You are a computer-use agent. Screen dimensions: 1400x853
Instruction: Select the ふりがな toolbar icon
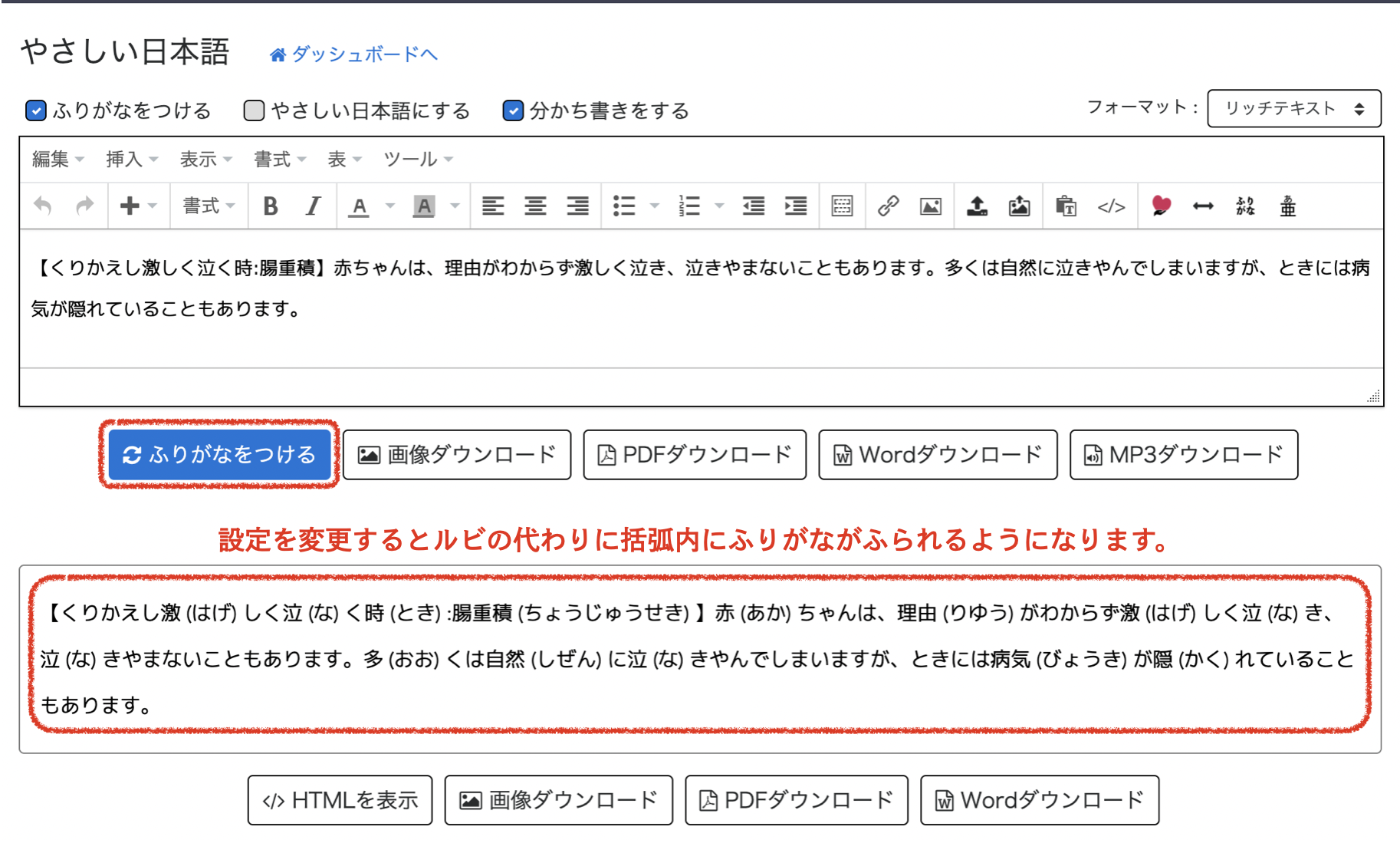click(1245, 206)
